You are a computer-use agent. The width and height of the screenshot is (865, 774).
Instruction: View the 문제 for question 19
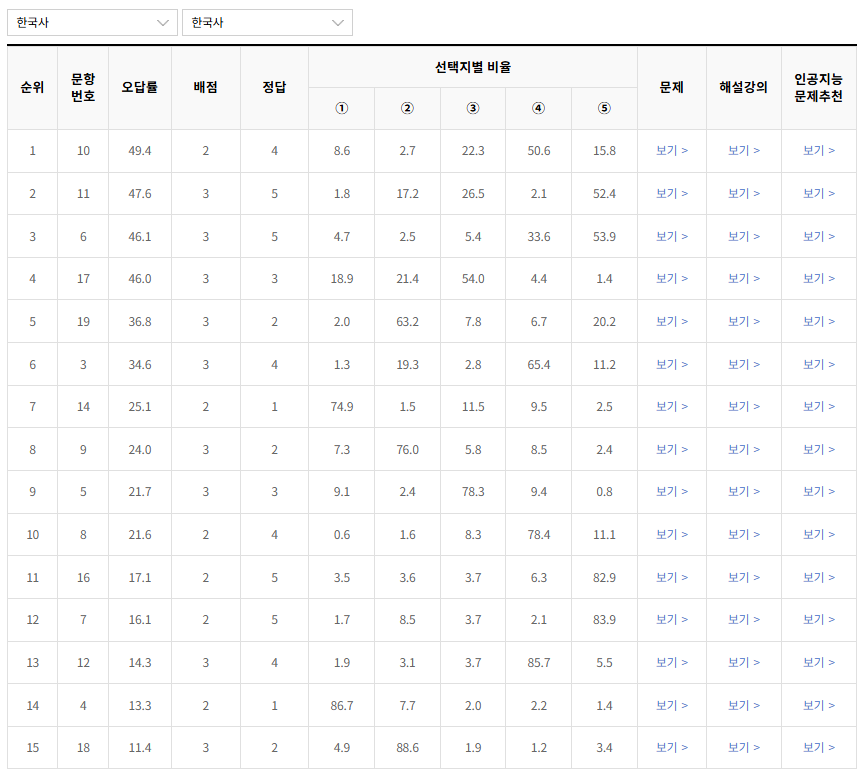(x=671, y=321)
